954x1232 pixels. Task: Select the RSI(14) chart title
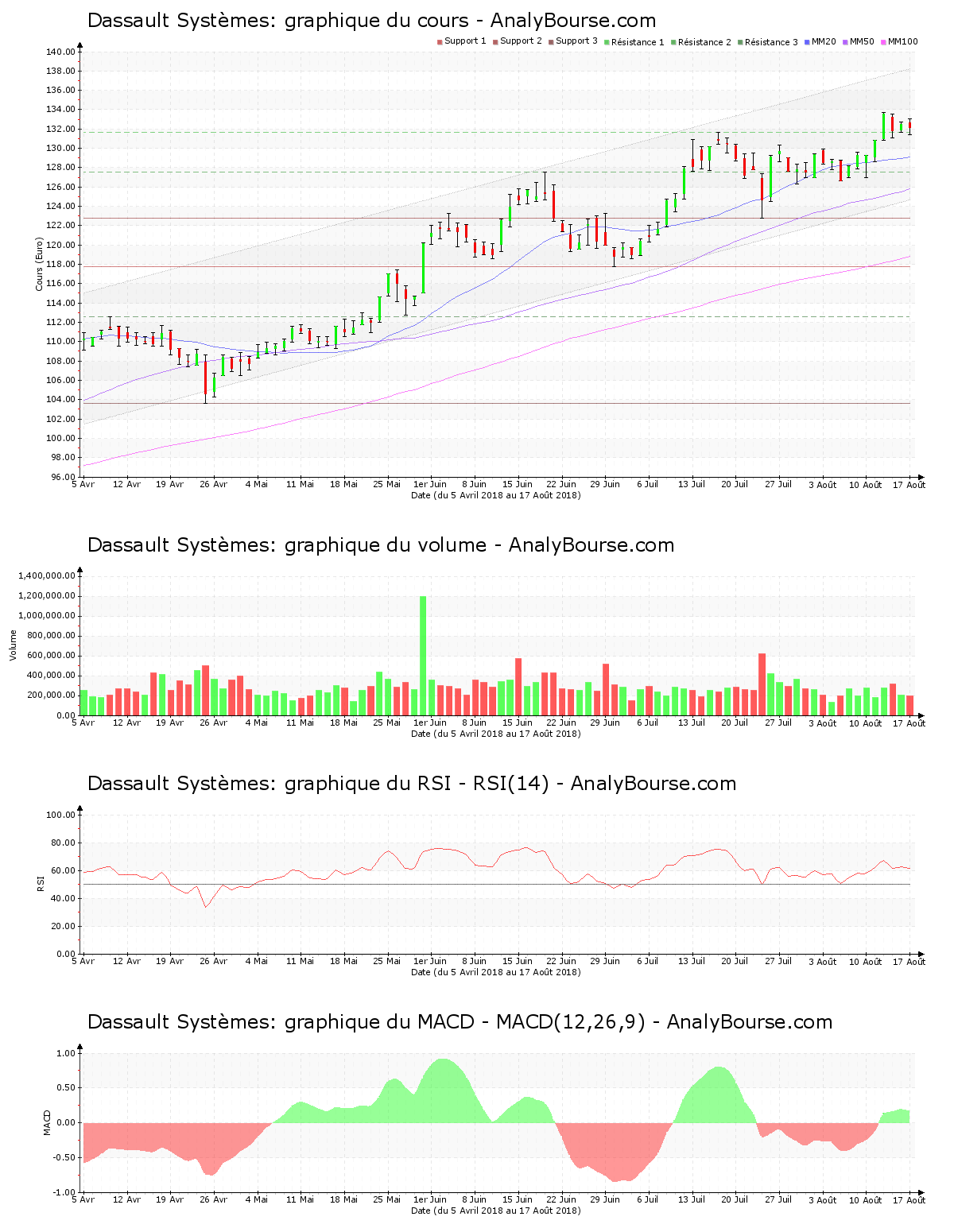pyautogui.click(x=411, y=784)
